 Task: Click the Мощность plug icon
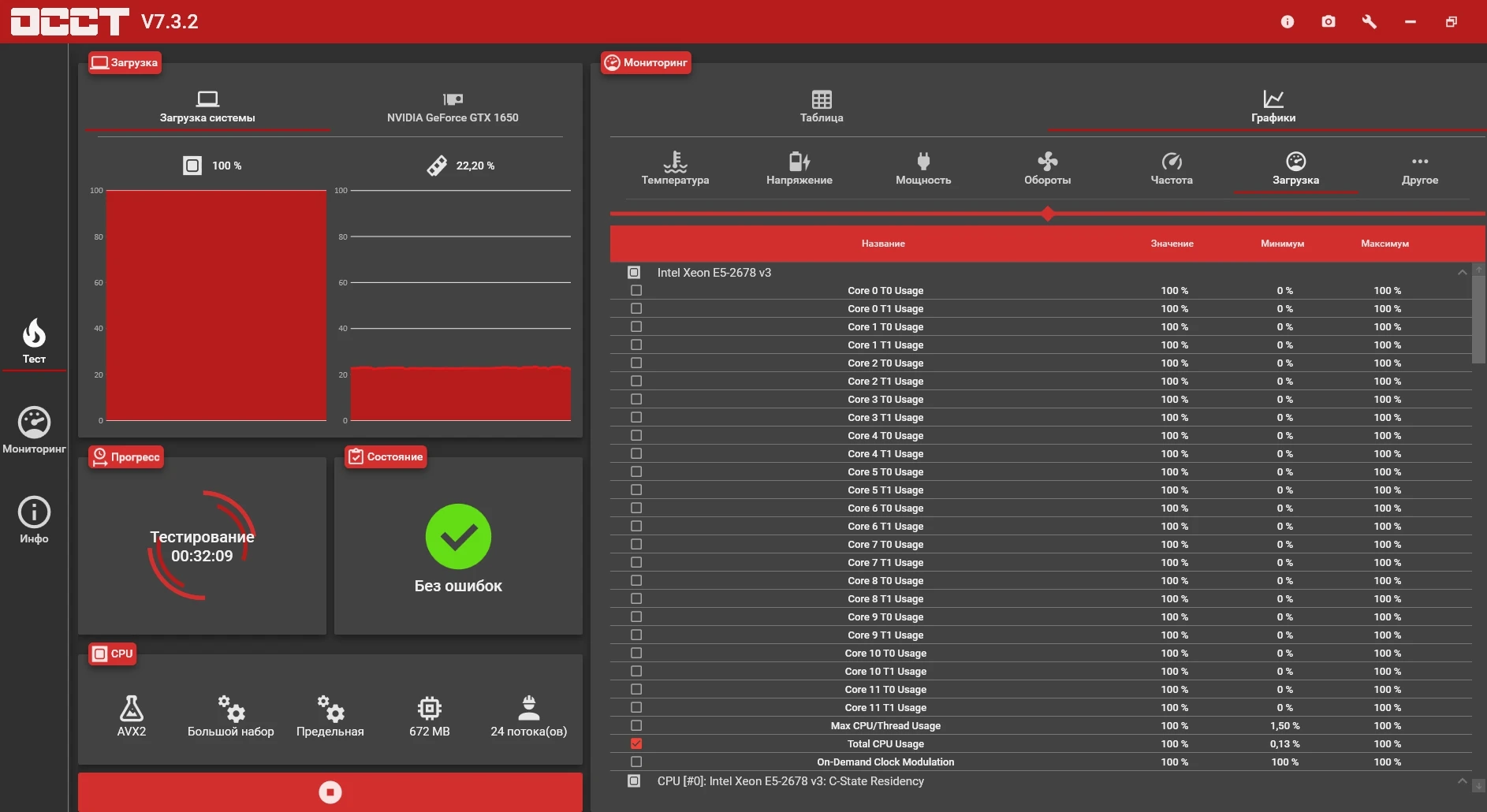pos(923,161)
